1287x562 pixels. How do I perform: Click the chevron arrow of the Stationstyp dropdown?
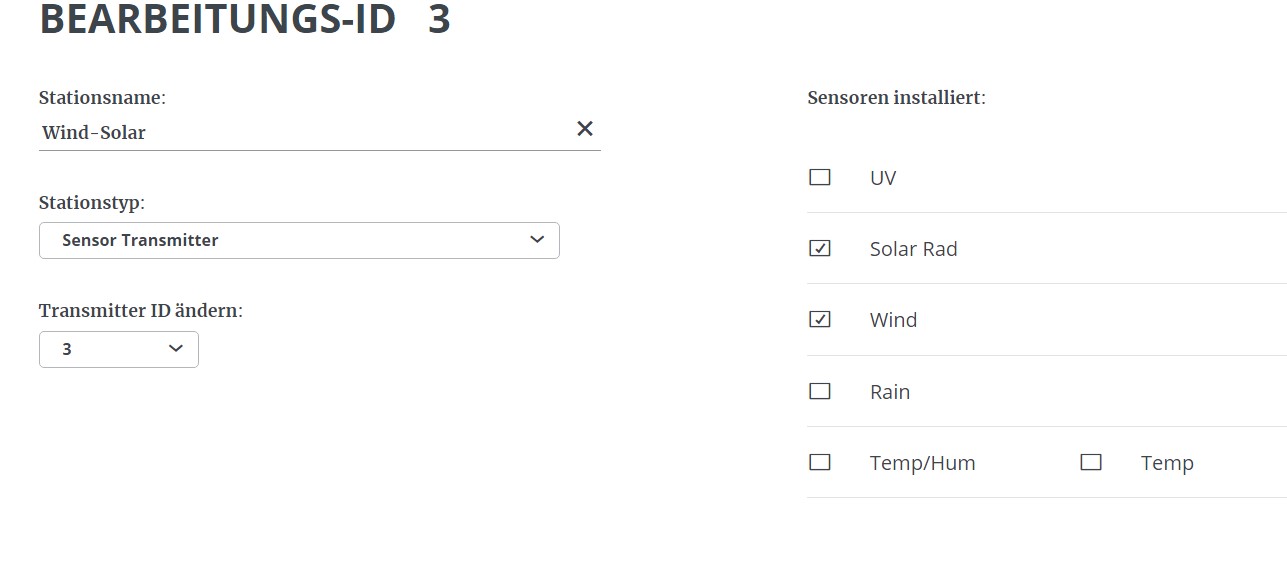click(x=537, y=240)
